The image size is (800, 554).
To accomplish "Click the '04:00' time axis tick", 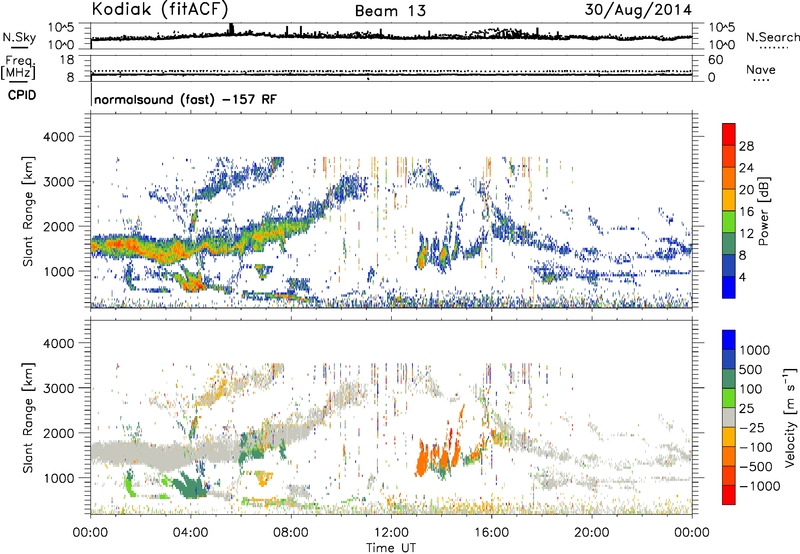I will pos(190,533).
